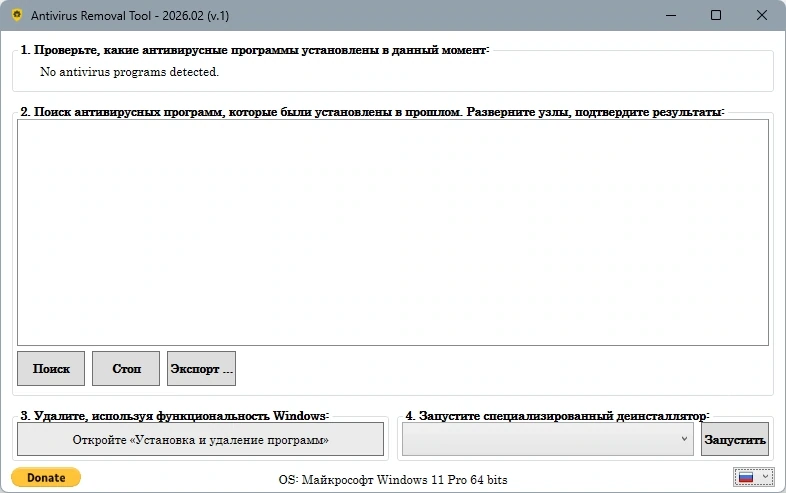Maximize the Antivirus Removal Tool window
786x493 pixels.
(716, 16)
